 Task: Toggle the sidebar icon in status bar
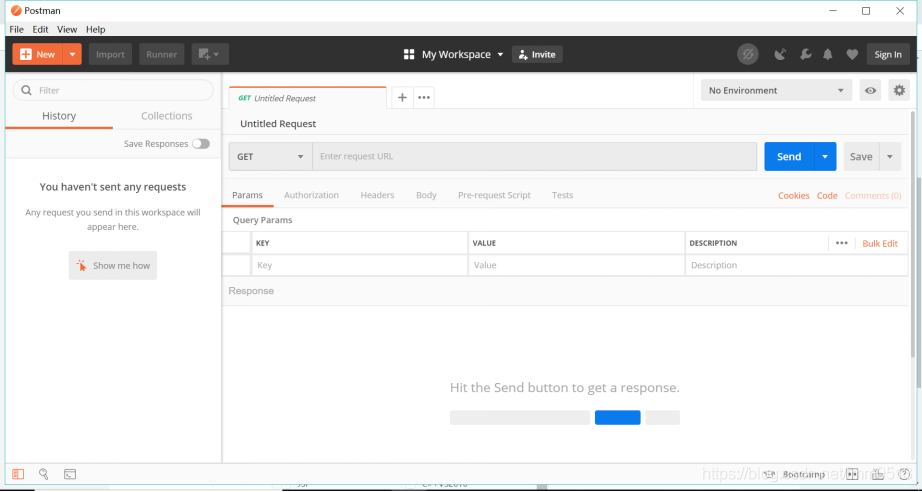point(18,474)
